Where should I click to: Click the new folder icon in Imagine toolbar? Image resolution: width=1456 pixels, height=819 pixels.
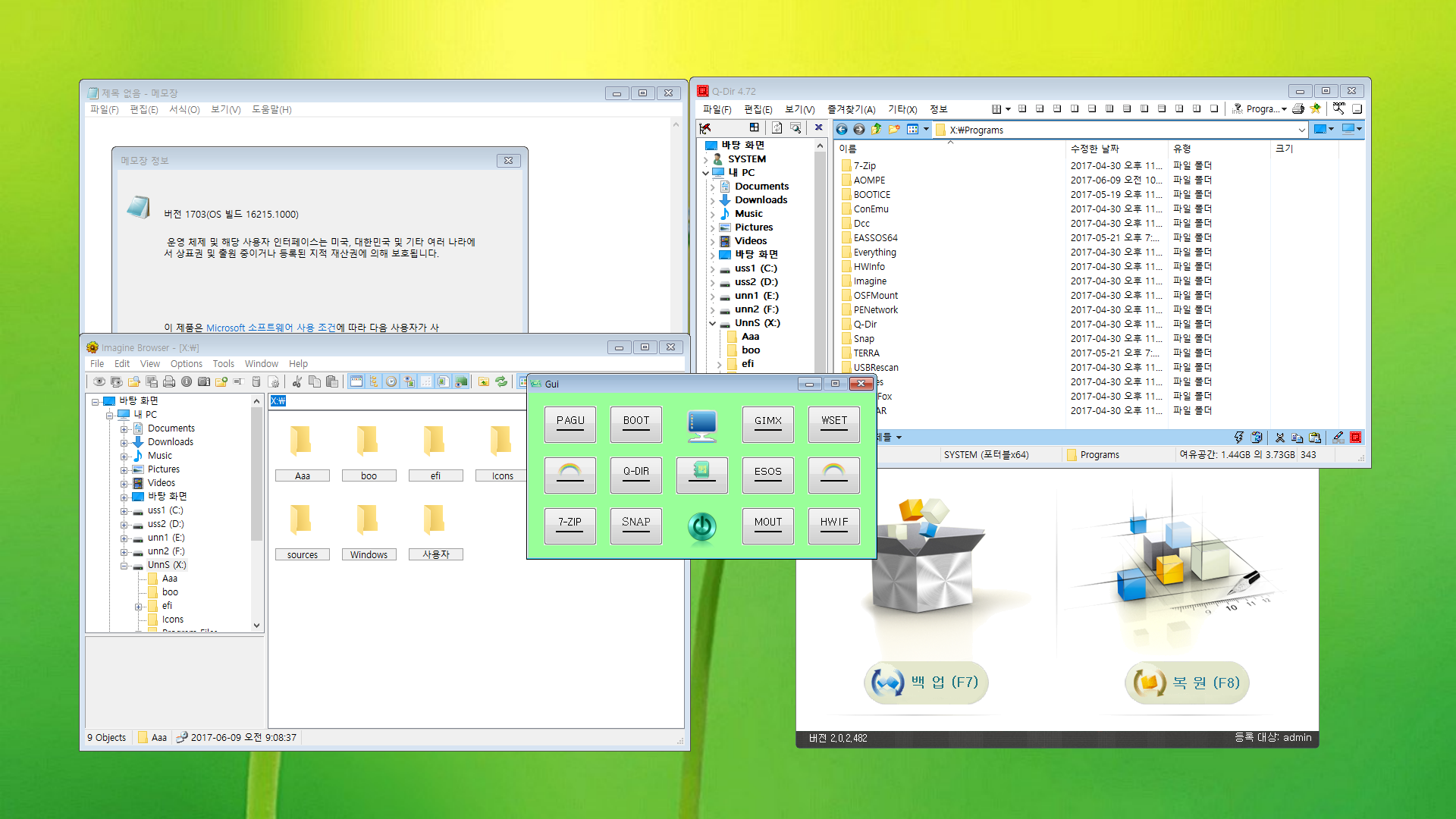221,381
